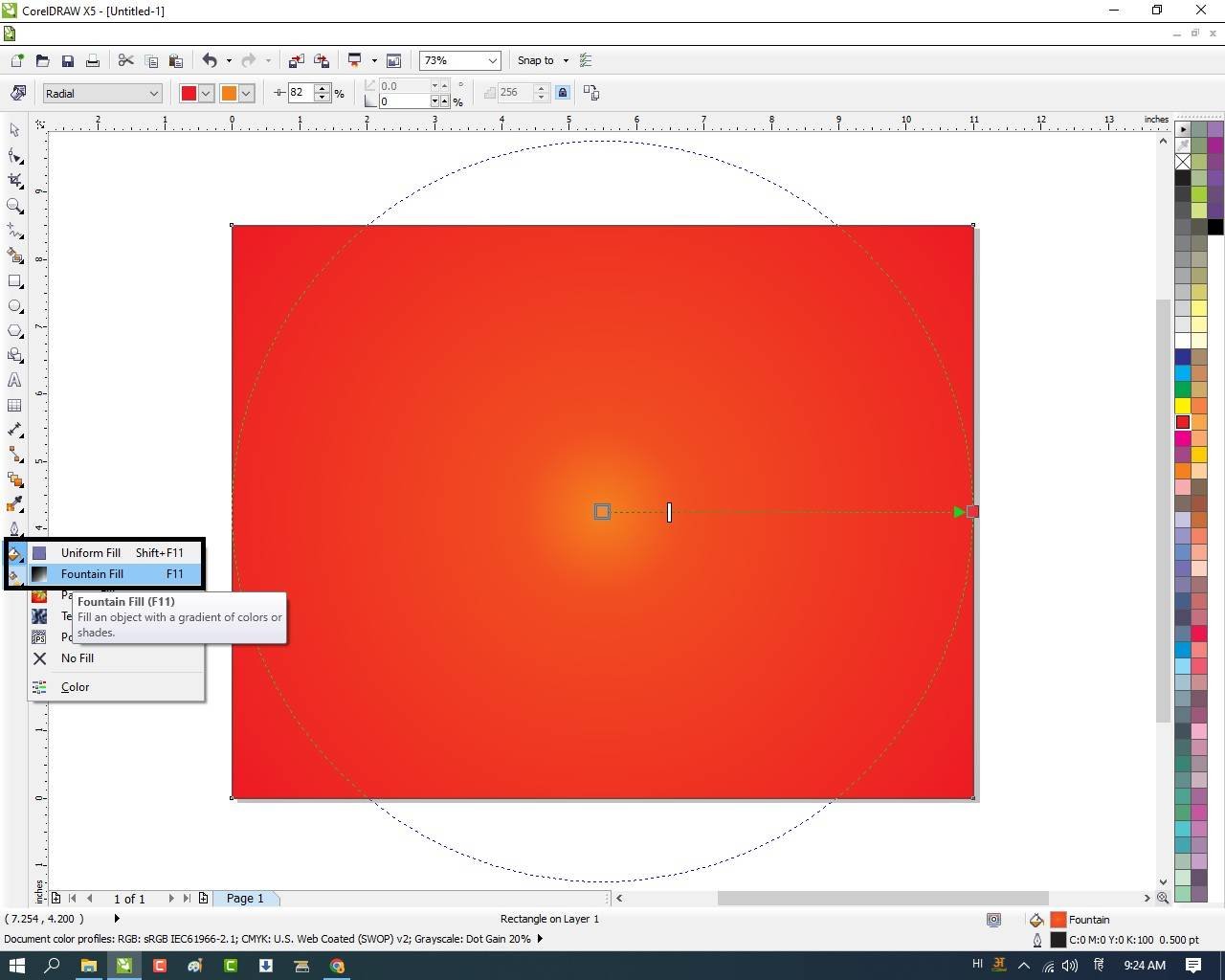The height and width of the screenshot is (980, 1225).
Task: Open the Options icon beside Snap to
Action: point(587,60)
